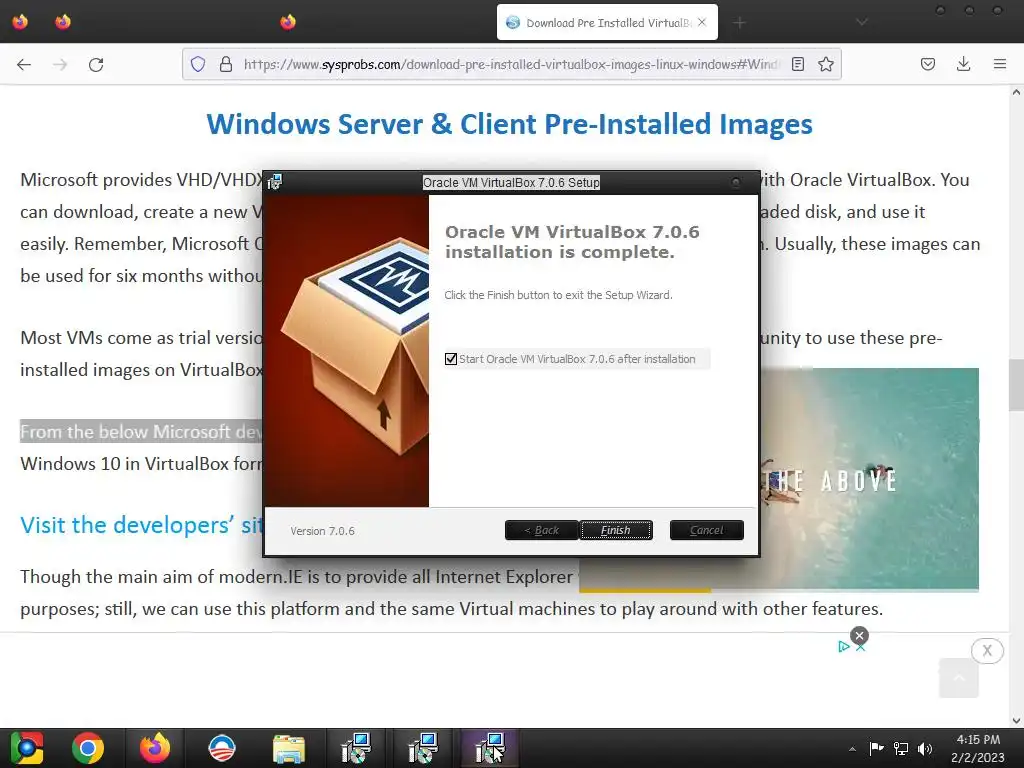Open a new tab with plus button

(x=739, y=23)
